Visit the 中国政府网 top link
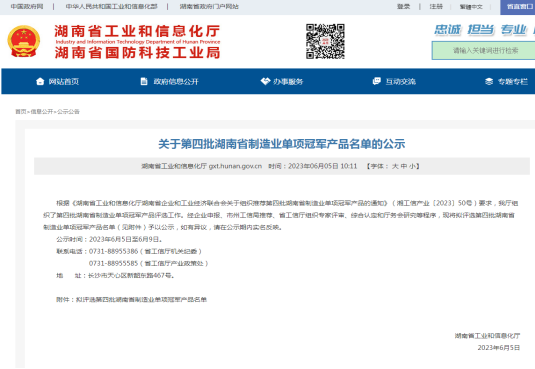535x369 pixels. [x=27, y=6]
